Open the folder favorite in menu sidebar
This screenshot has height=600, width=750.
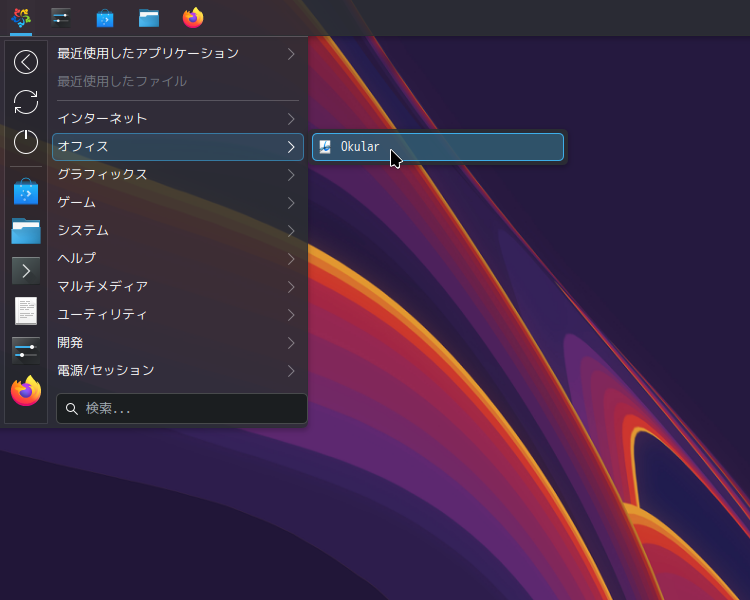[x=26, y=231]
